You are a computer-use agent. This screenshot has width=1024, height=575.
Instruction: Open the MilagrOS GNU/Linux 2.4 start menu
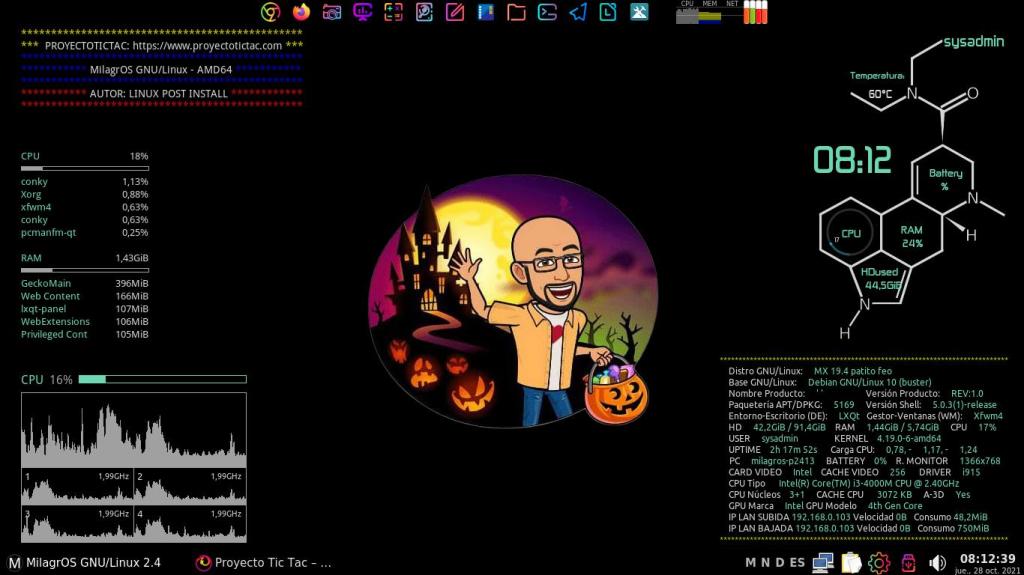point(84,562)
